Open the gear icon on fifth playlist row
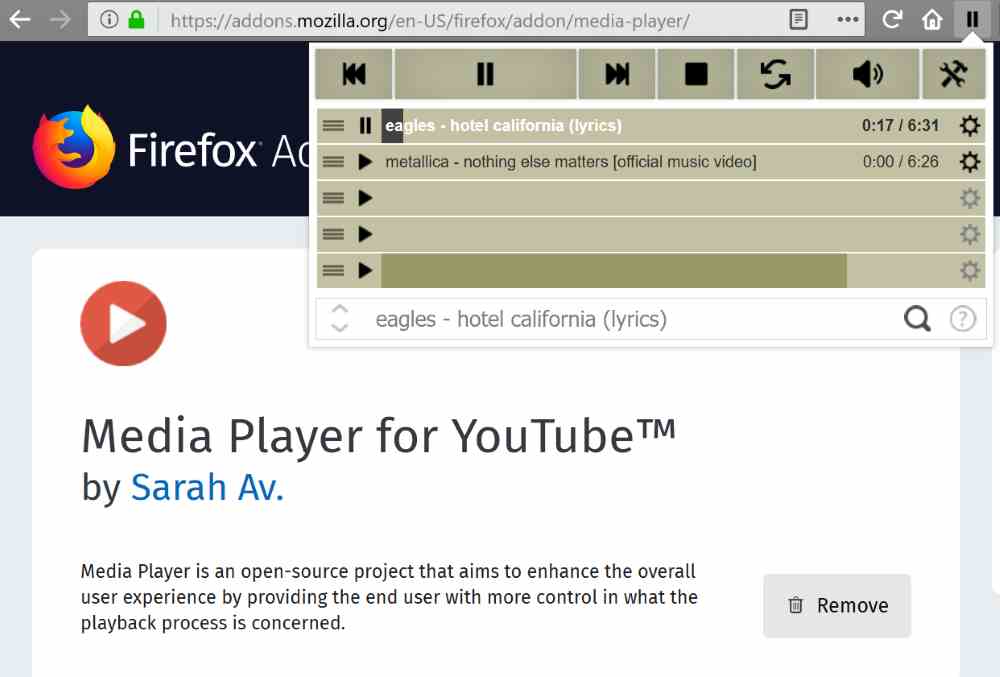 (969, 271)
